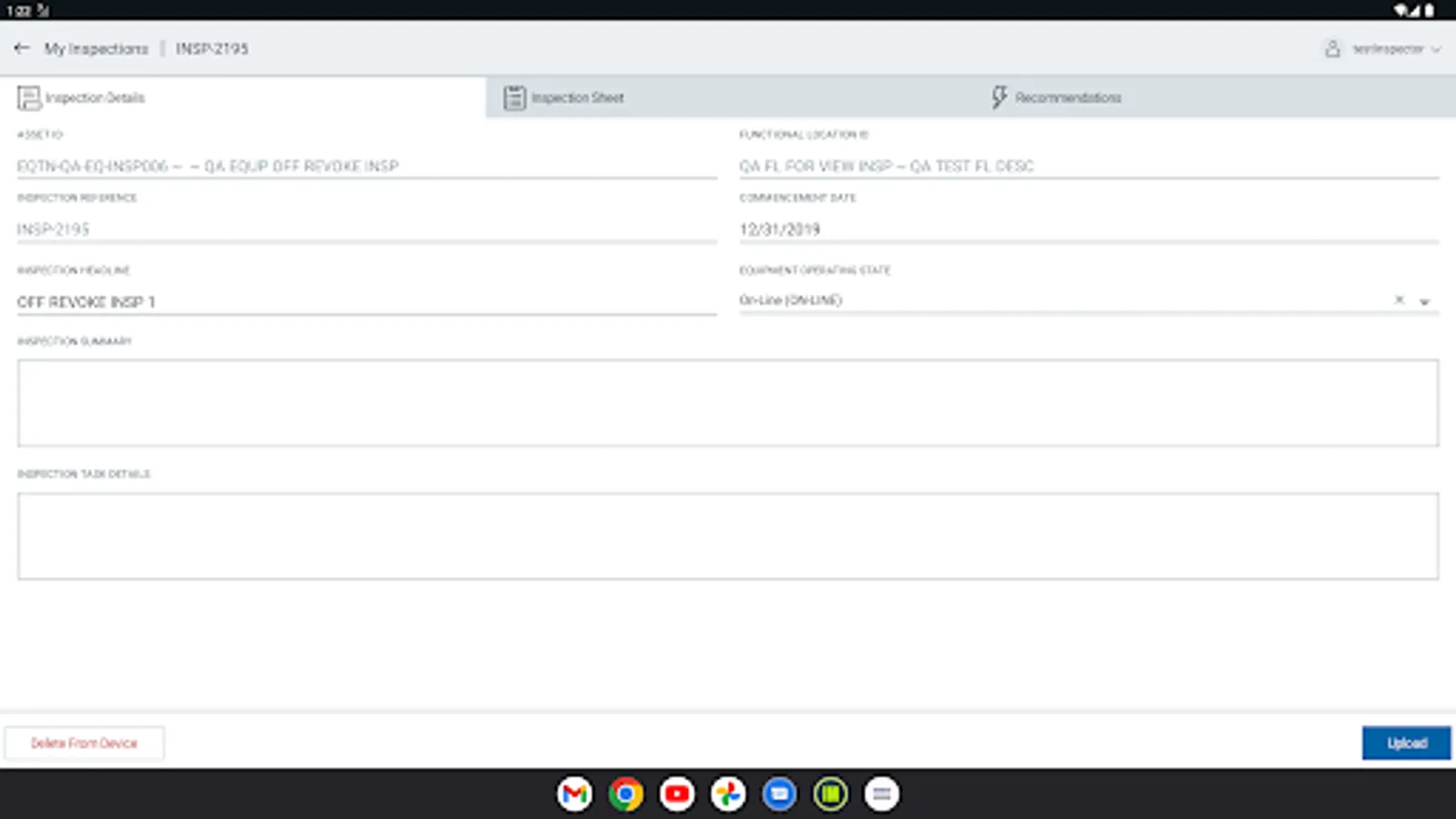Click the green app icon on the shelf
The width and height of the screenshot is (1456, 819).
[x=831, y=794]
